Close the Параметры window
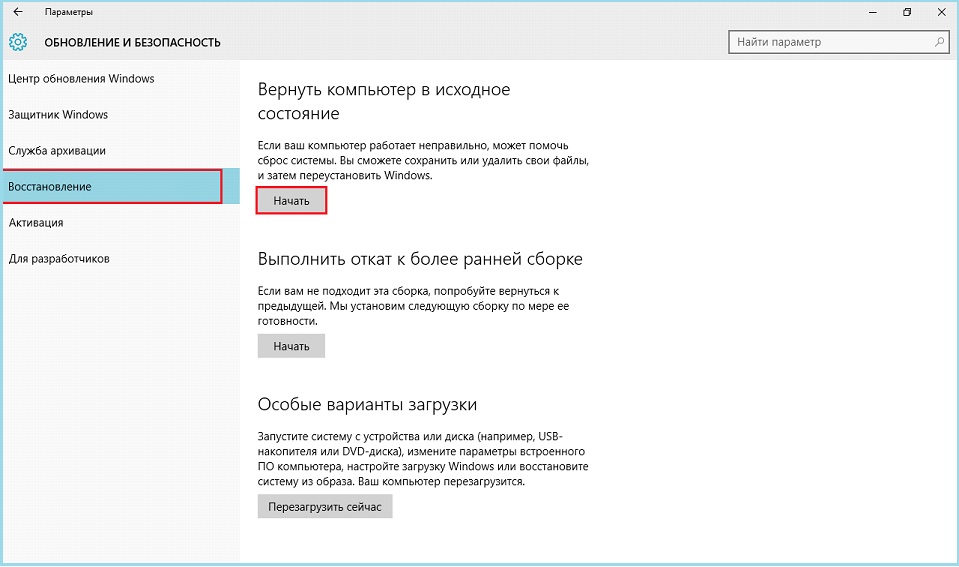The width and height of the screenshot is (959, 567). [x=939, y=12]
